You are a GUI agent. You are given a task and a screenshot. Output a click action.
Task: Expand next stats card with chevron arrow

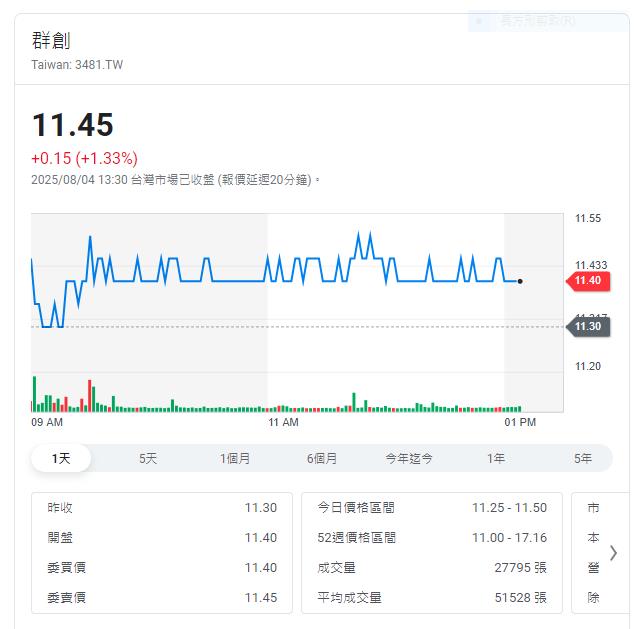pos(613,553)
